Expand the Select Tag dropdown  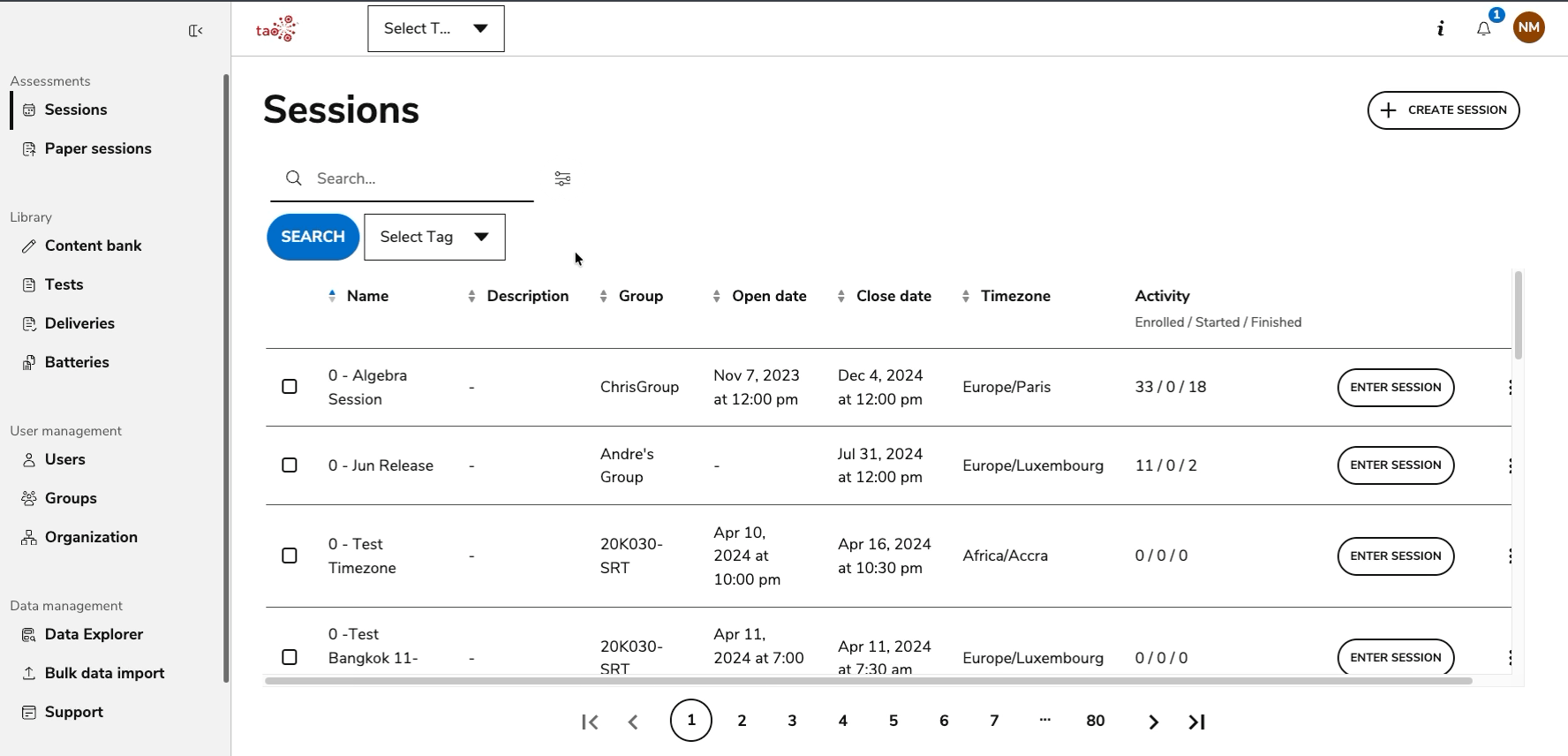[x=434, y=237]
